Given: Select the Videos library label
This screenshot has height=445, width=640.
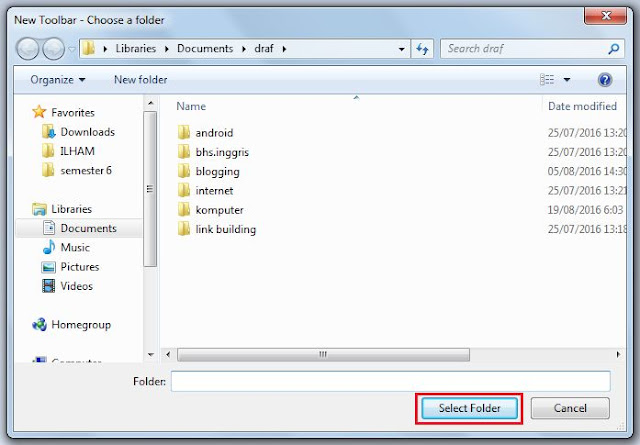Looking at the screenshot, I should click(76, 286).
